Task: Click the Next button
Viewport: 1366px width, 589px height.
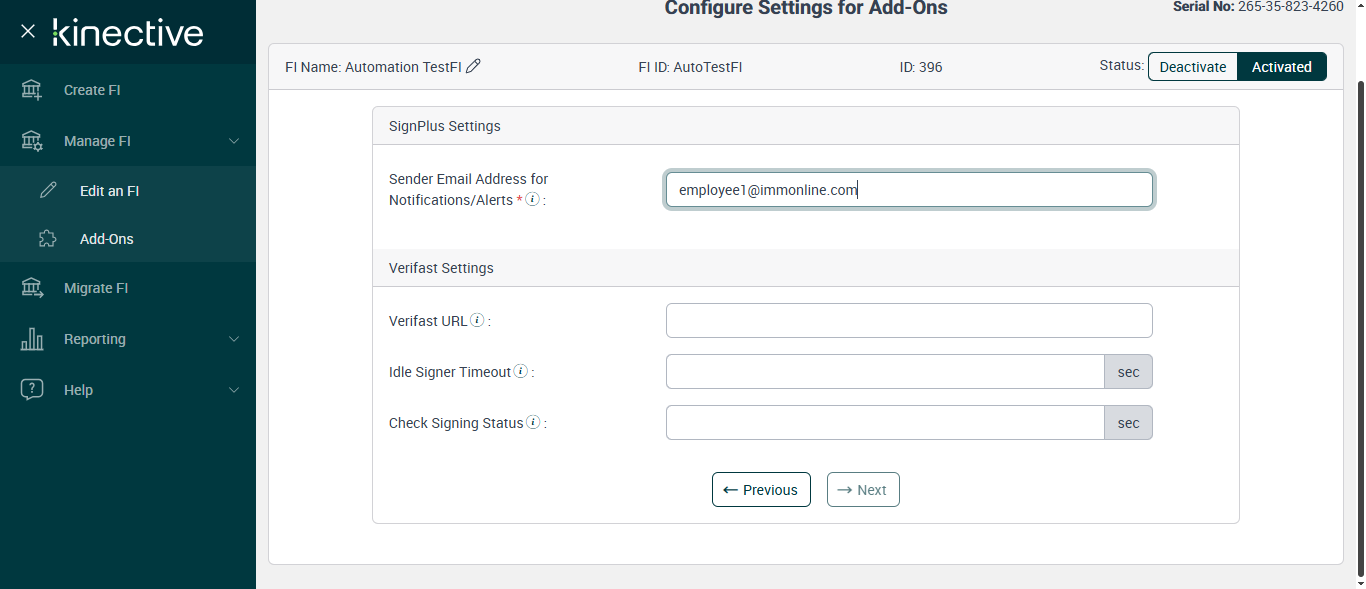Action: point(863,490)
